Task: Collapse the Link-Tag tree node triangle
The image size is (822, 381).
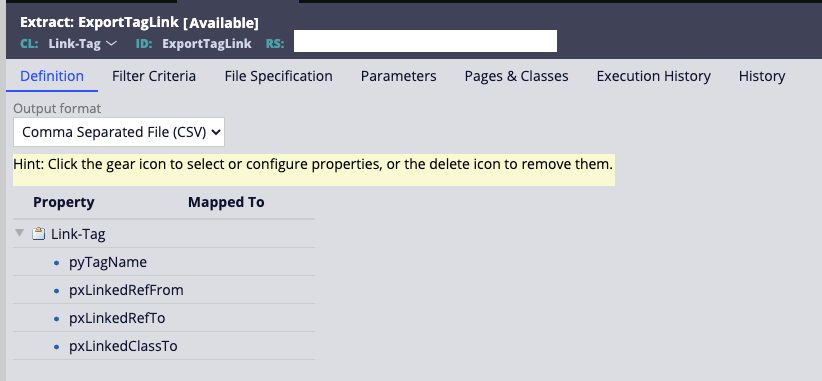Action: (19, 233)
